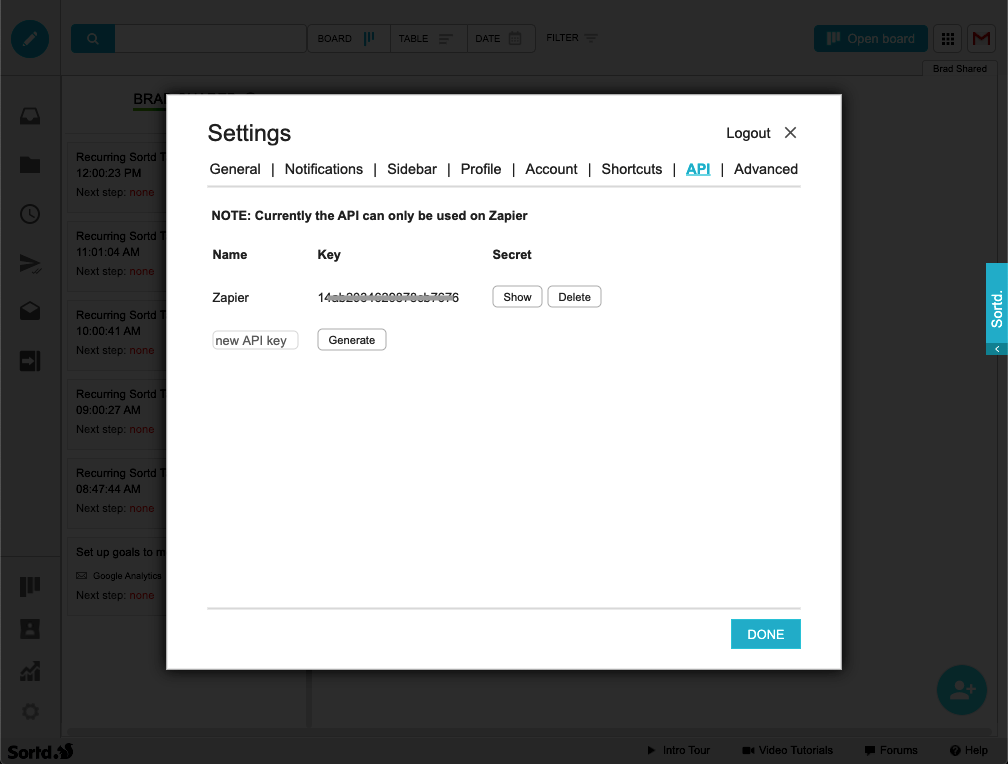Click the Logout link
Viewport: 1008px width, 764px height.
tap(748, 133)
